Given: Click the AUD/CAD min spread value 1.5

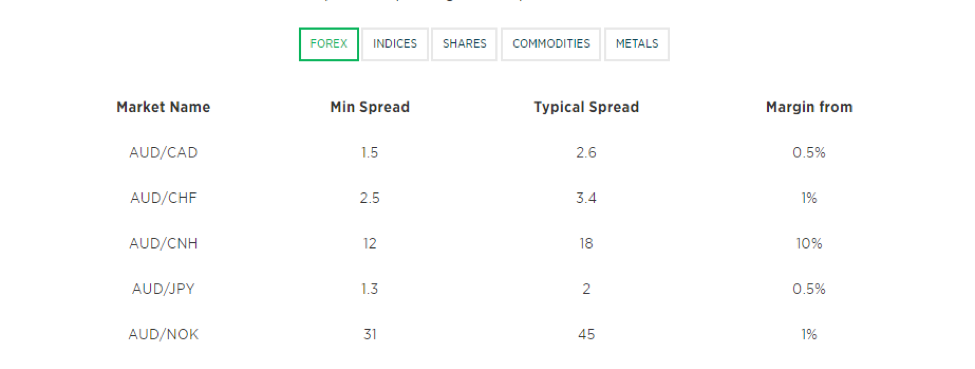Looking at the screenshot, I should pyautogui.click(x=369, y=152).
